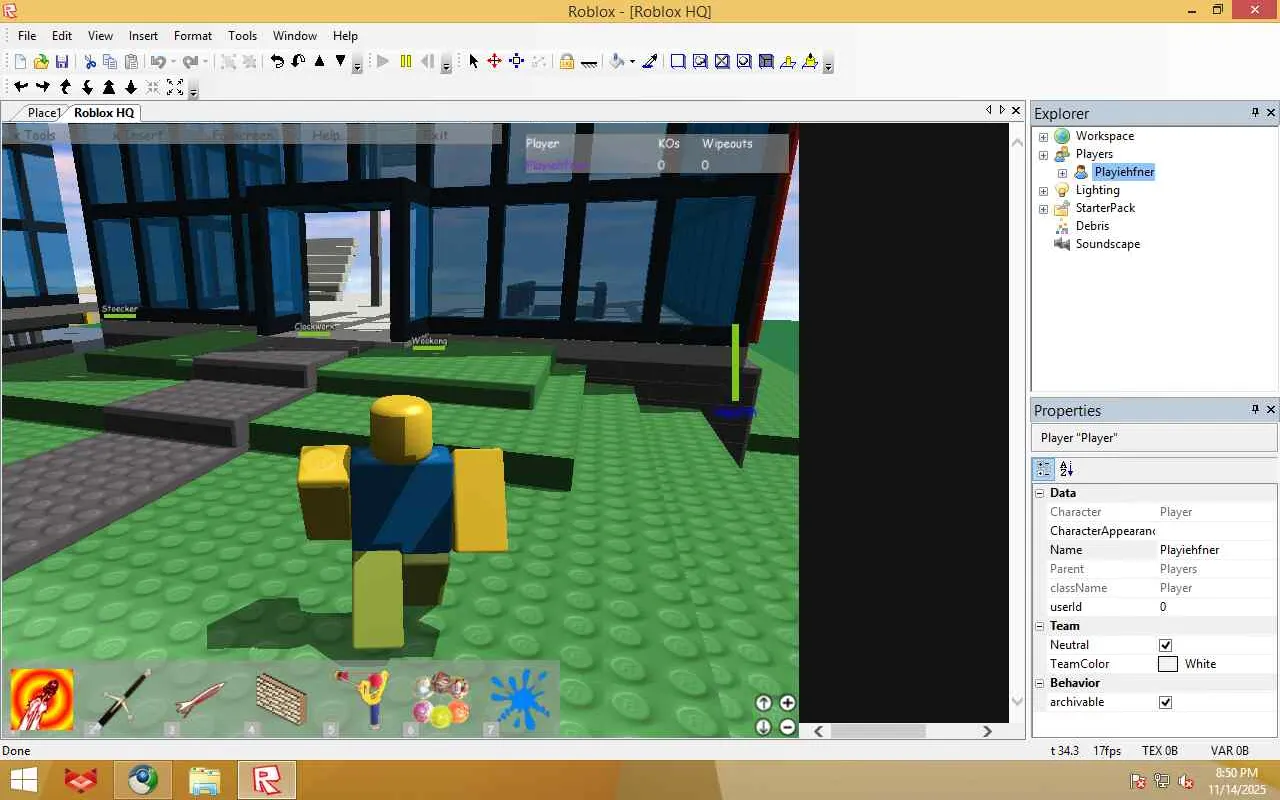The image size is (1280, 800).
Task: Open the File menu
Action: pyautogui.click(x=27, y=36)
